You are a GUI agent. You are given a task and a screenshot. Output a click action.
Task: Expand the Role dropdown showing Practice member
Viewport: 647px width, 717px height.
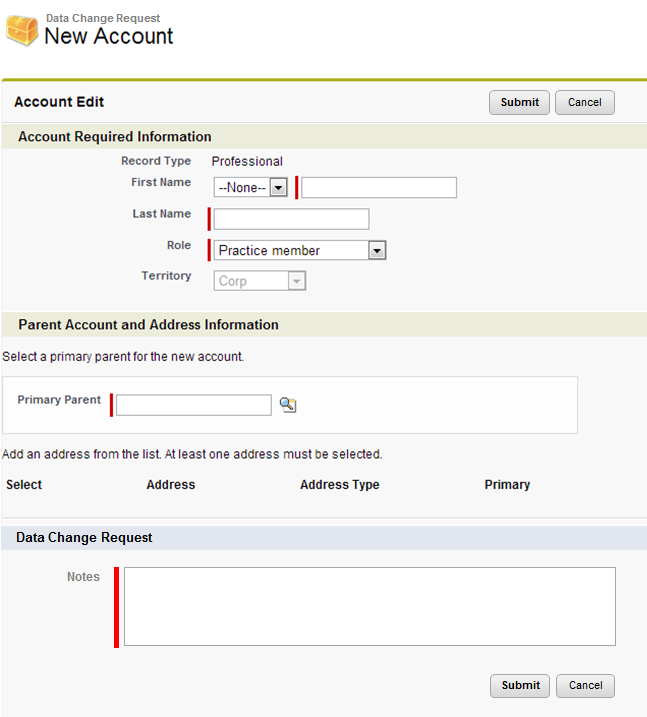point(301,250)
